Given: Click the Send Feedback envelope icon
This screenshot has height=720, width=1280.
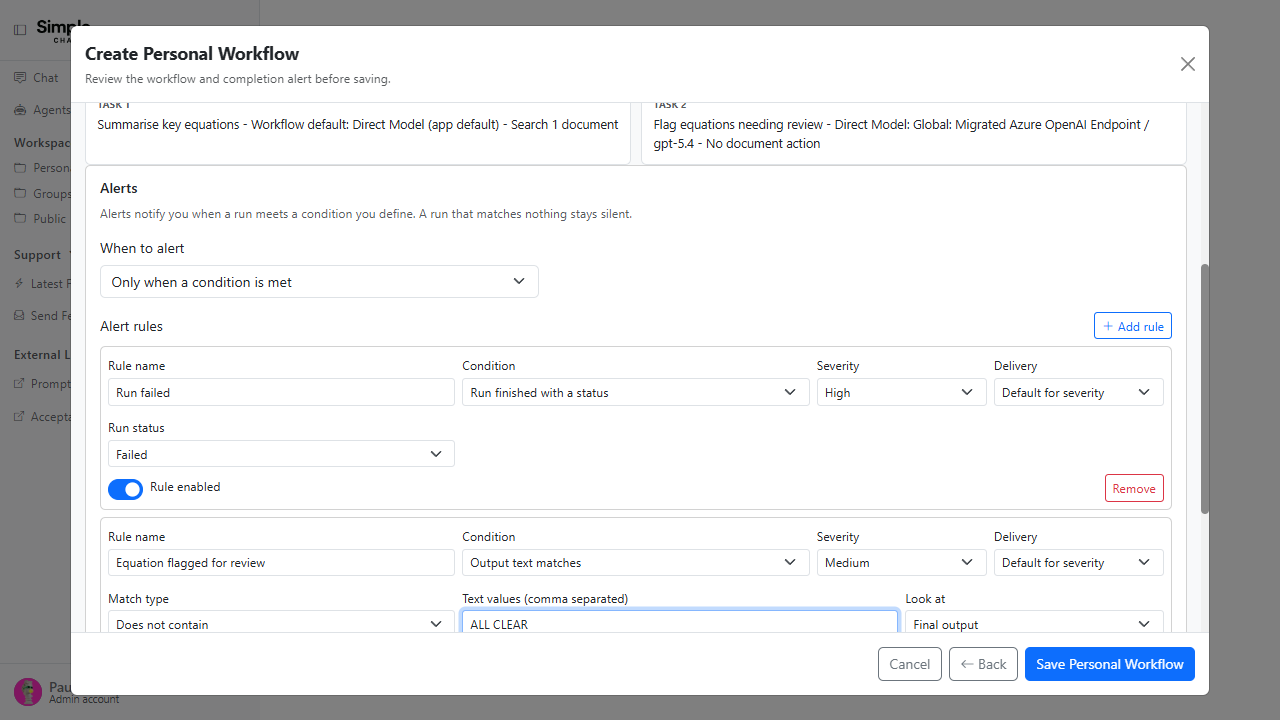Looking at the screenshot, I should tap(20, 315).
